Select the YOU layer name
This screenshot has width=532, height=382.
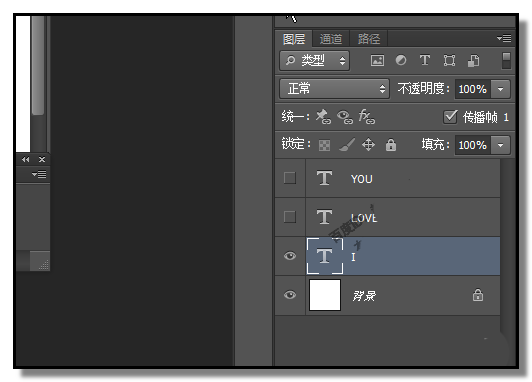pos(362,179)
